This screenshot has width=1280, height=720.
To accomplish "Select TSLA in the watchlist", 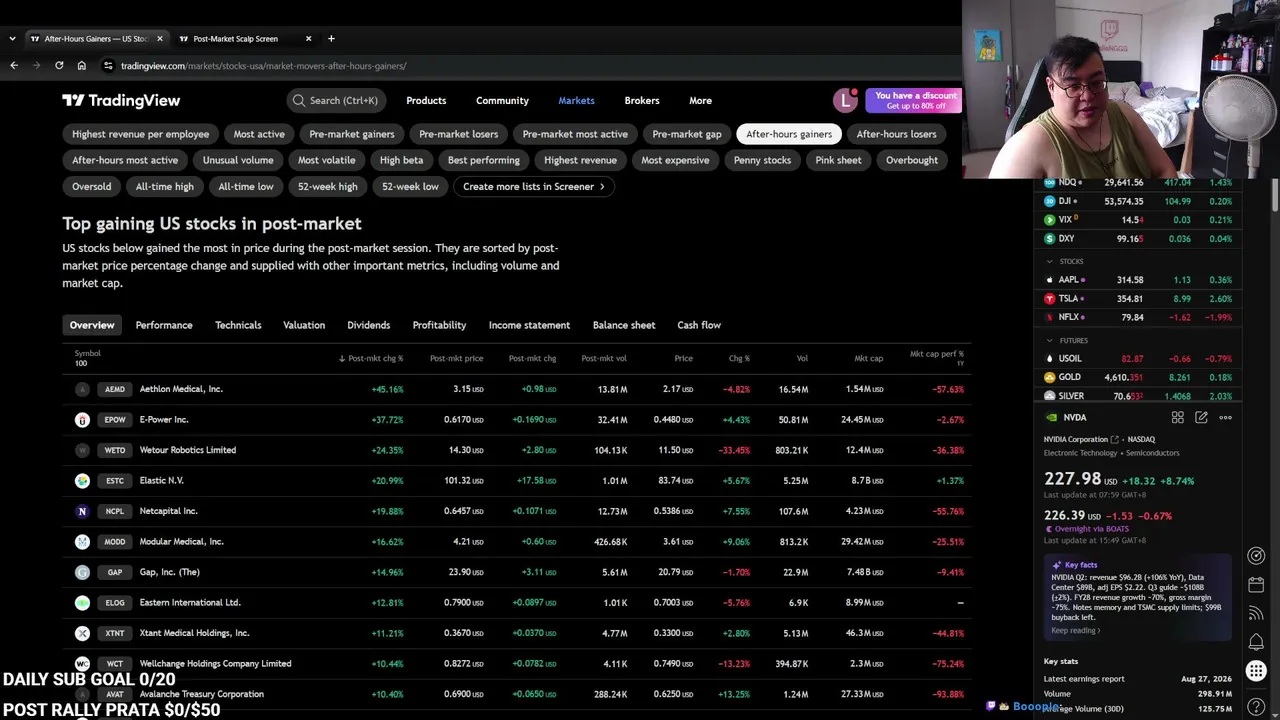I will coord(1139,298).
